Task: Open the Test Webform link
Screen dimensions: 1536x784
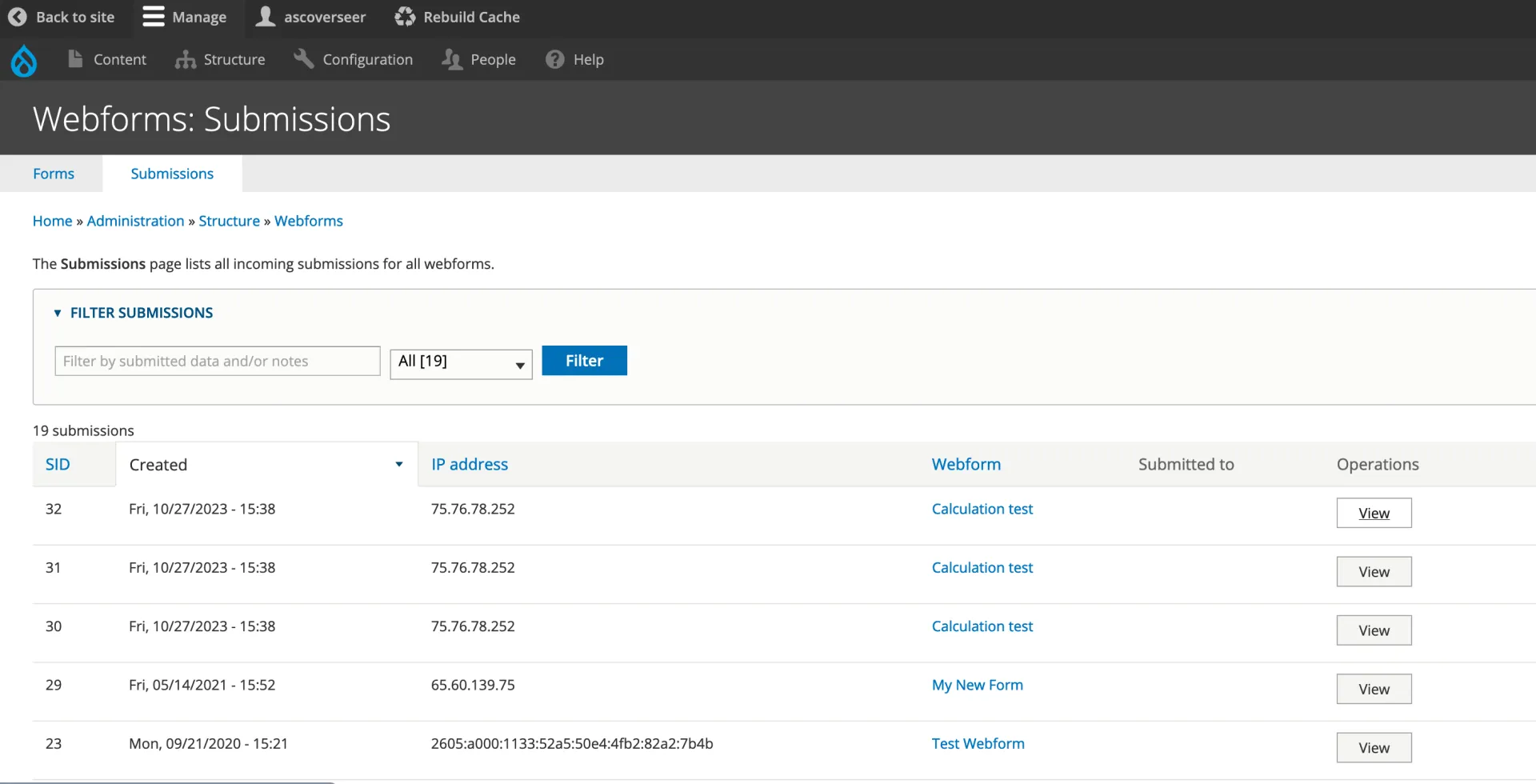Action: point(978,743)
